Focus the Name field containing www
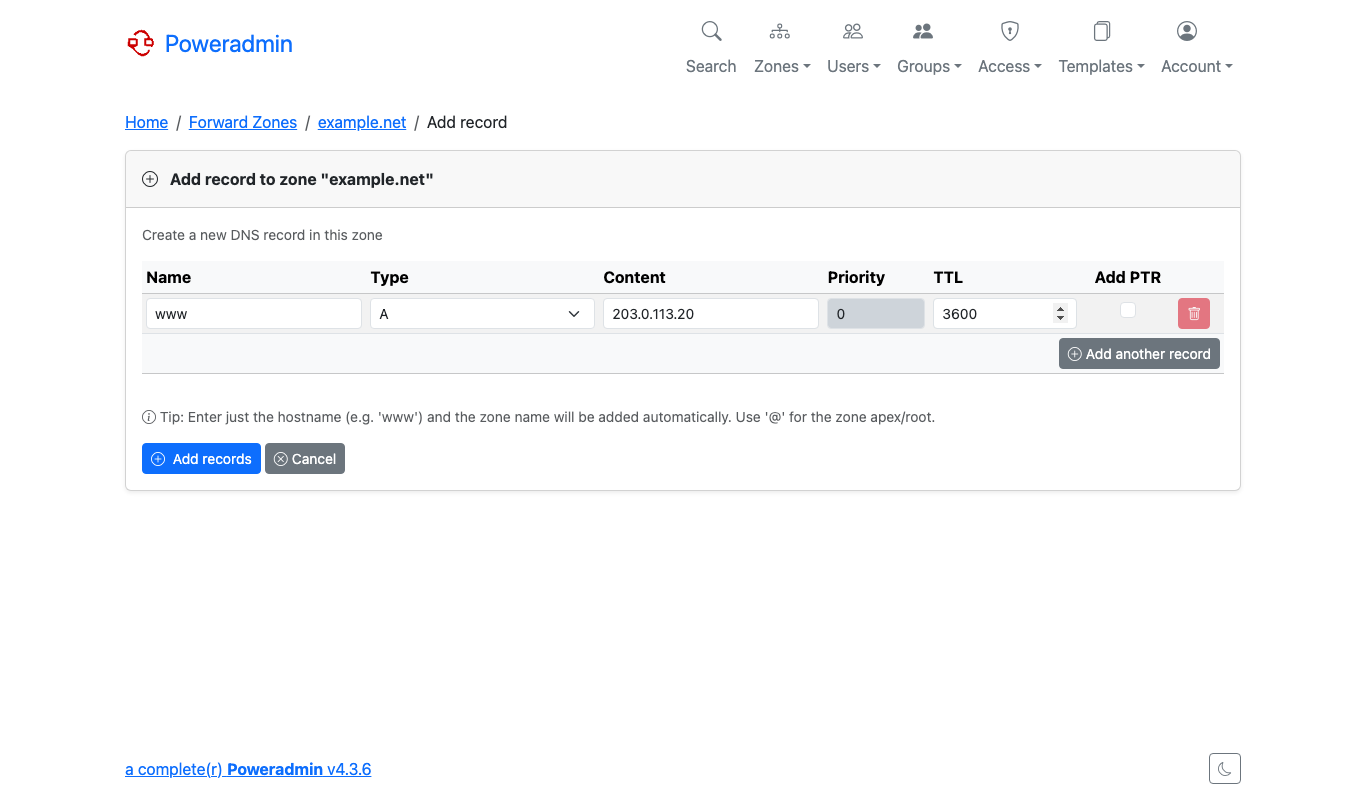Viewport: 1366px width, 800px height. (254, 314)
